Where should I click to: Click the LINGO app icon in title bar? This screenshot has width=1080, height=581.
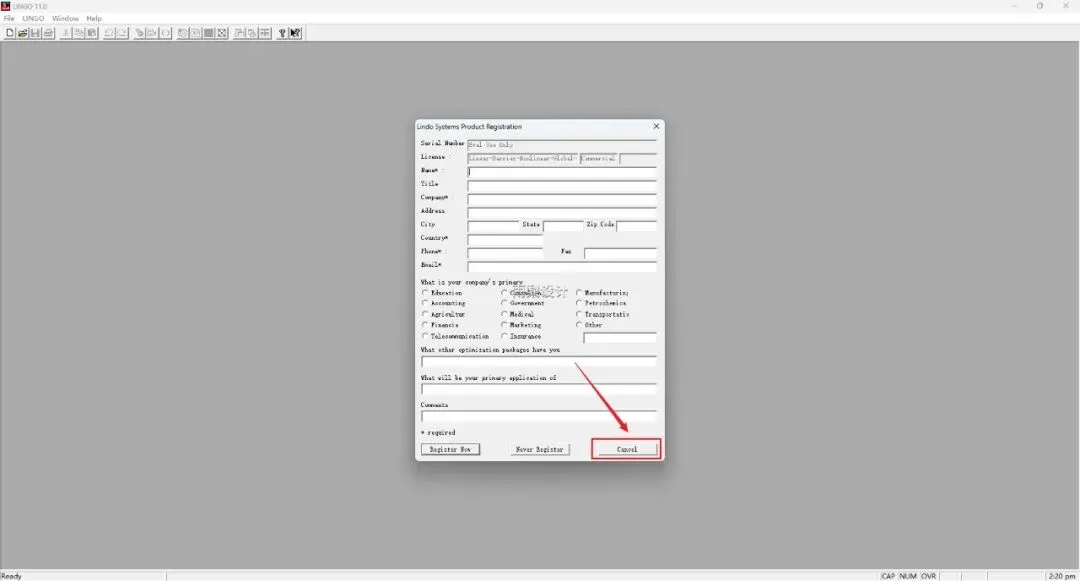coord(6,6)
